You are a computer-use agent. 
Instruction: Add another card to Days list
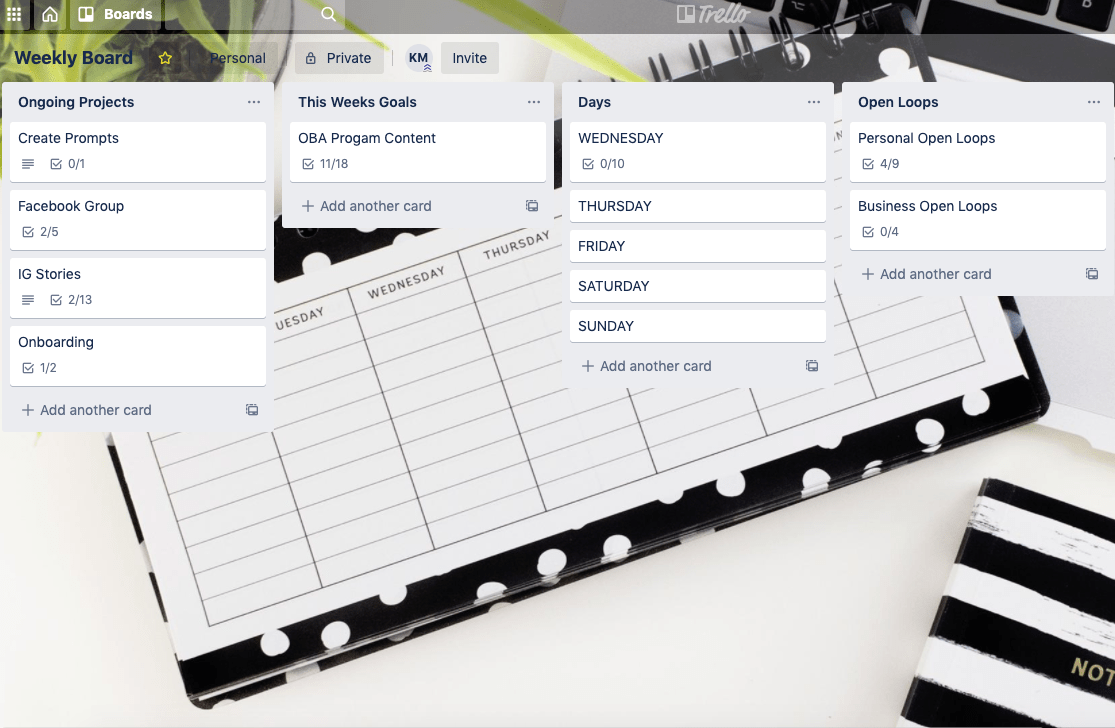point(647,366)
